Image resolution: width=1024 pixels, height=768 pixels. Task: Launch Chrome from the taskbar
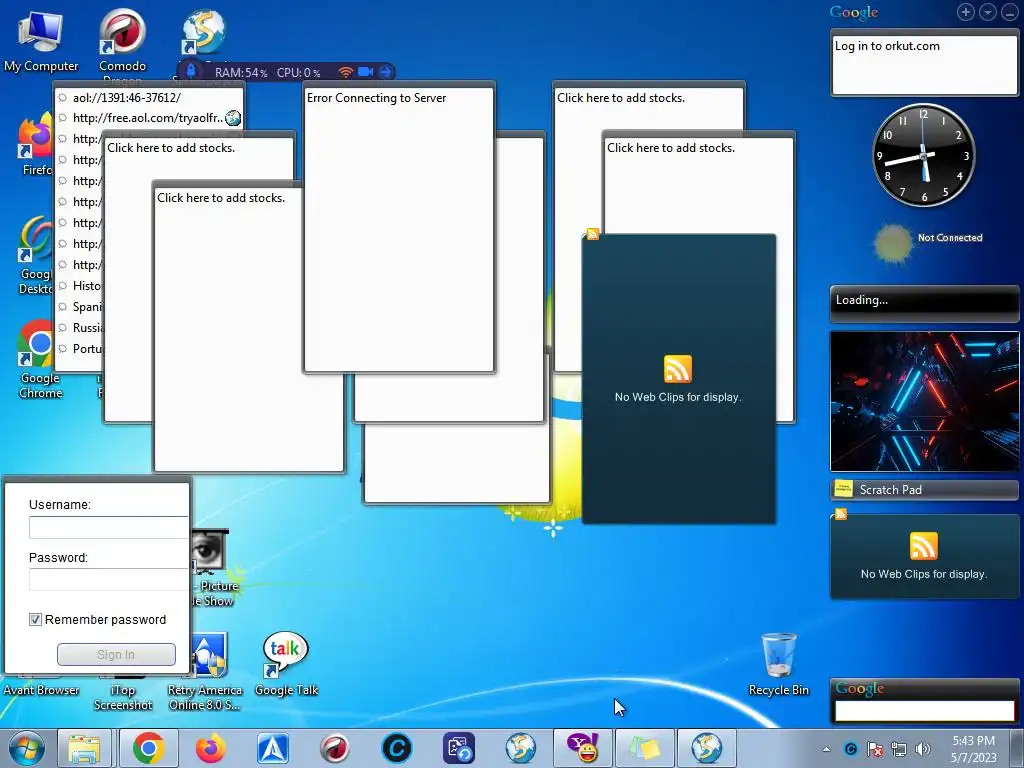(149, 748)
